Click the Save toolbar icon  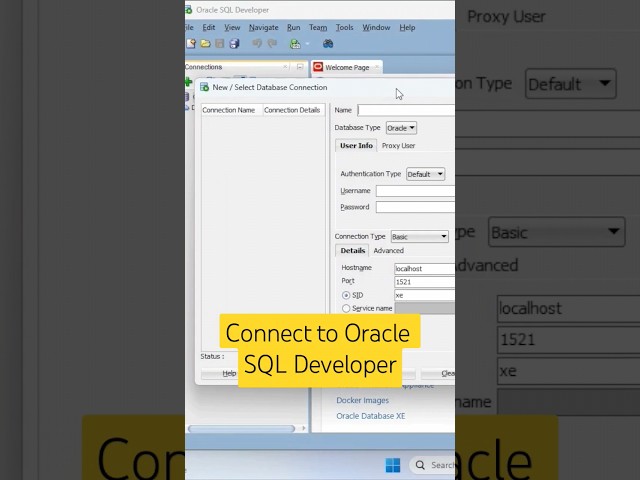click(x=220, y=43)
